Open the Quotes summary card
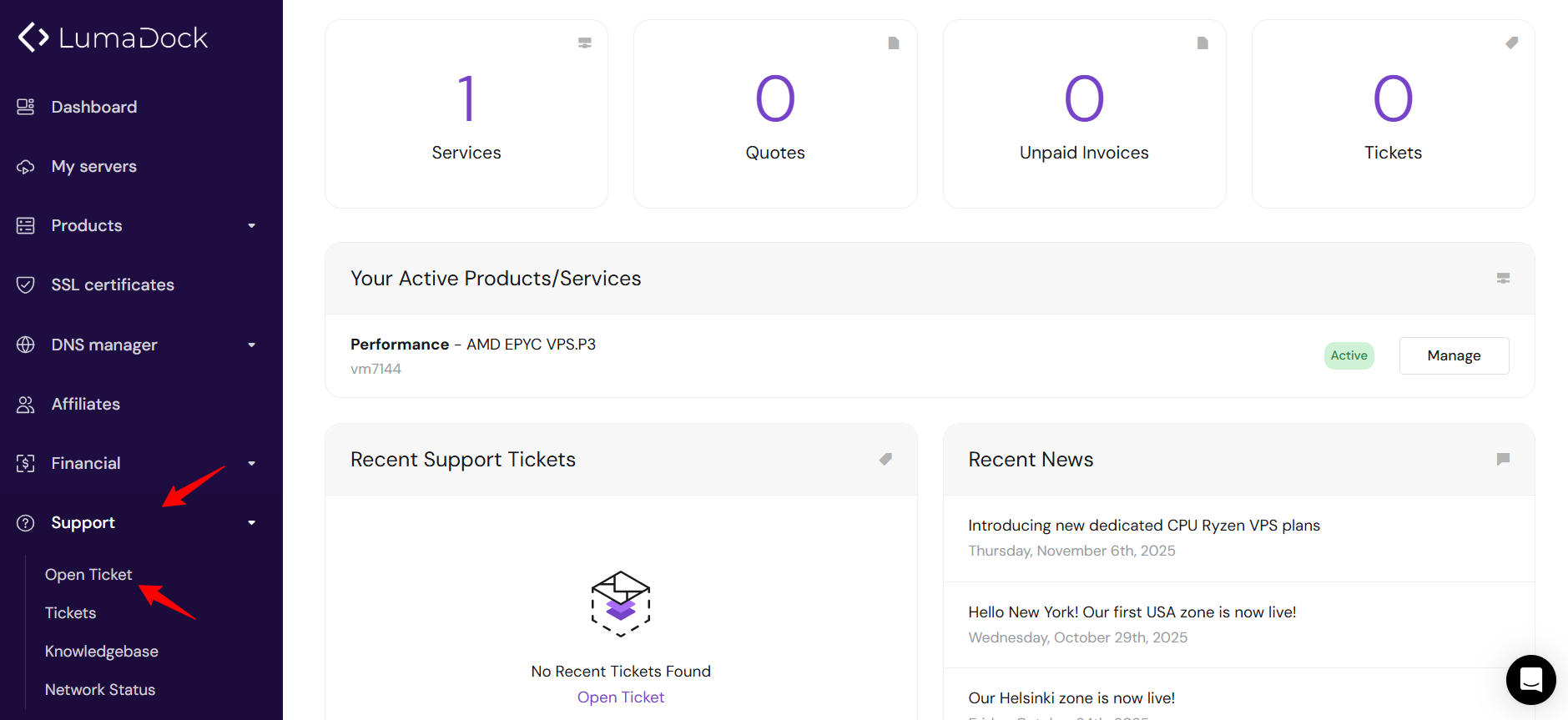 point(775,114)
